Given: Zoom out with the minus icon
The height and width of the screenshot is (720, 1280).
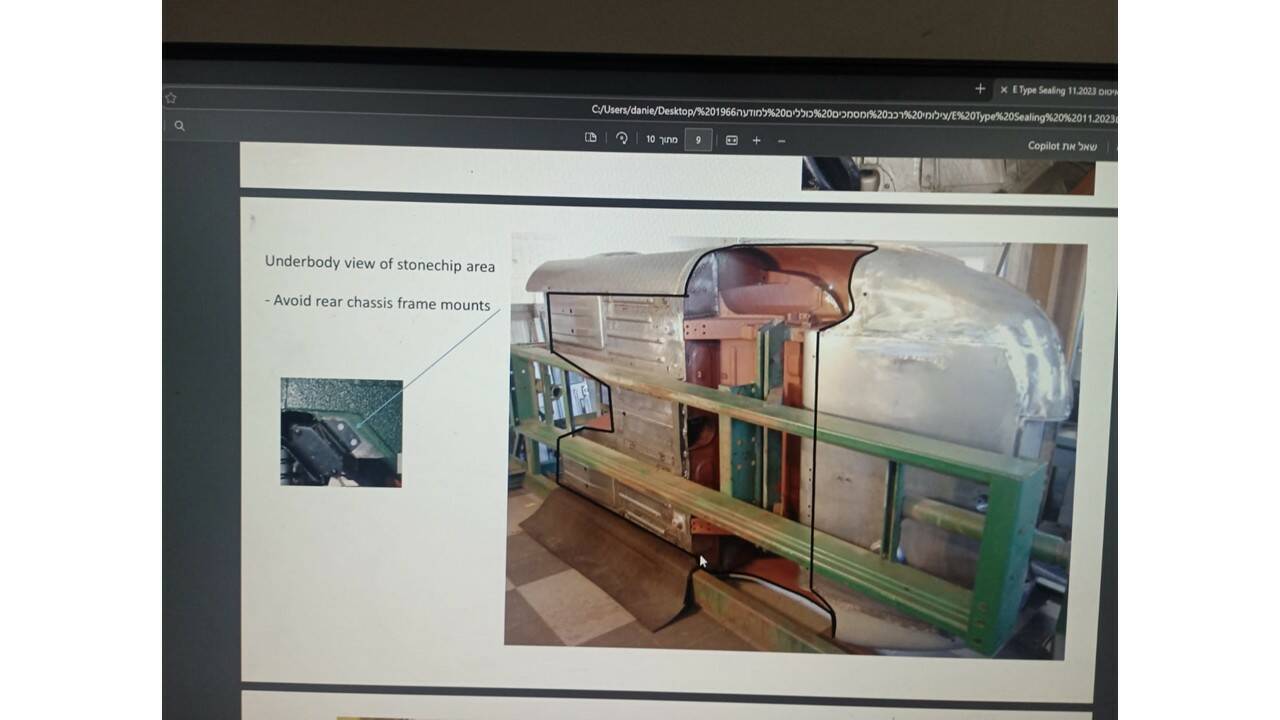Looking at the screenshot, I should [x=781, y=140].
